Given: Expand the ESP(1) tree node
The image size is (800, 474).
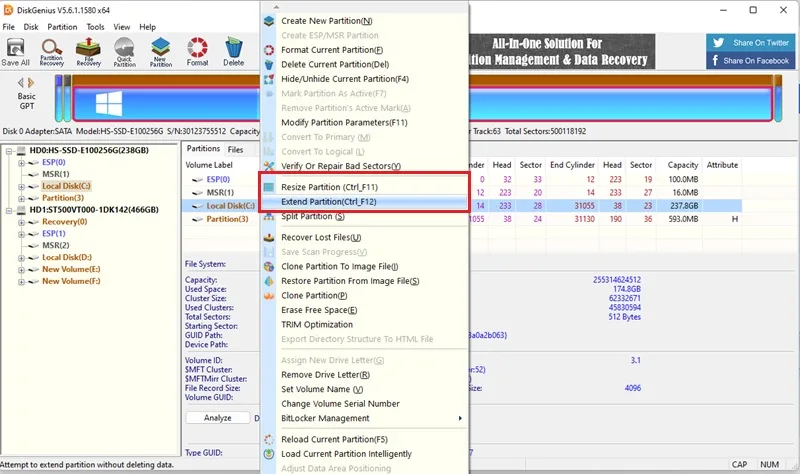Looking at the screenshot, I should [21, 234].
